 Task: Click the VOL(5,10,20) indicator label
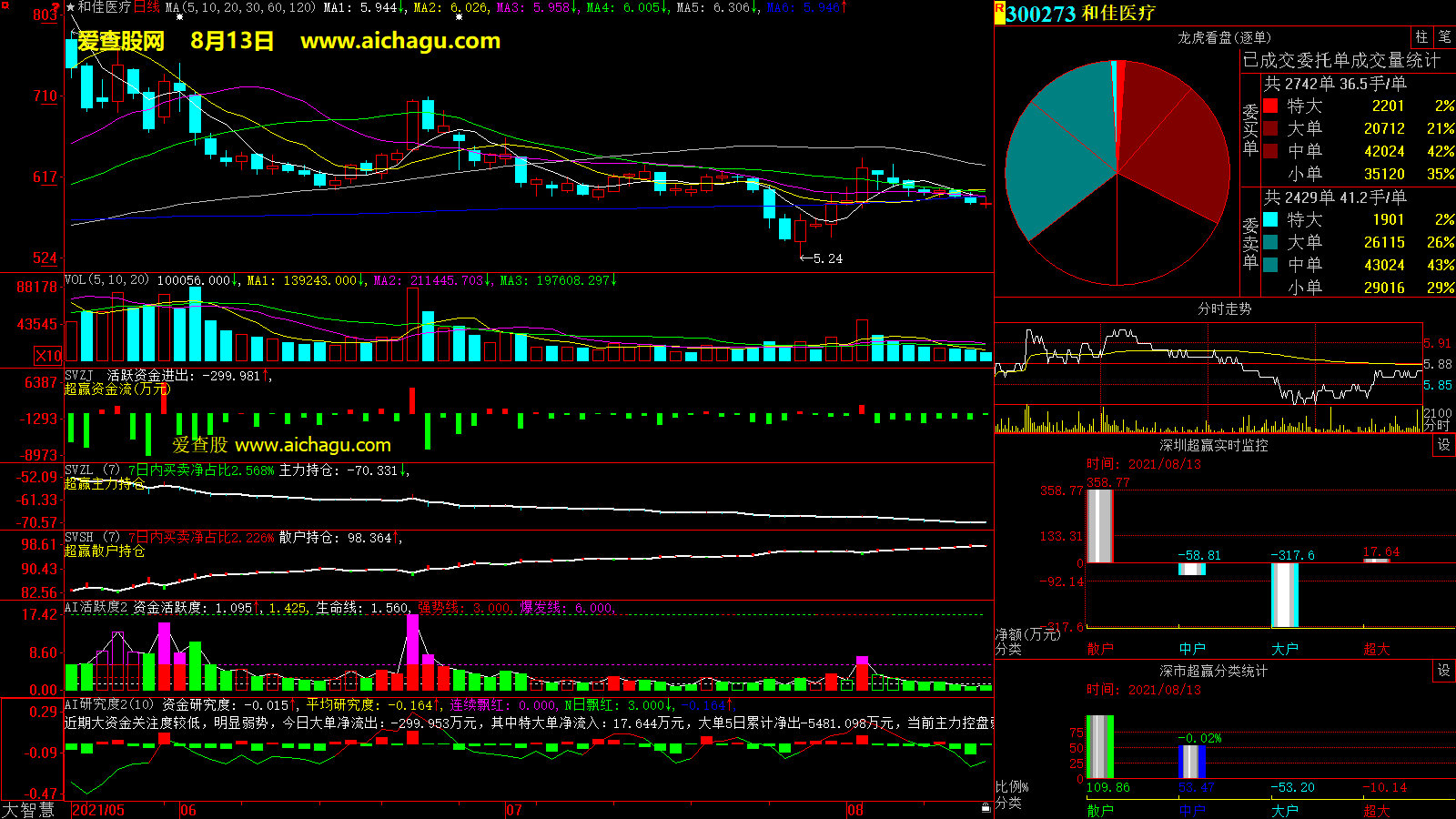point(106,280)
